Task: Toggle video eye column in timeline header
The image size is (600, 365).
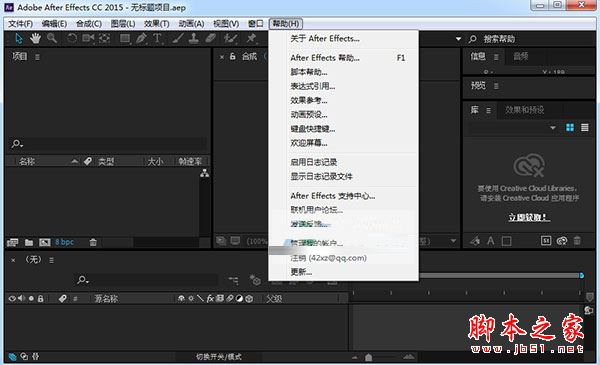Action: tap(12, 298)
